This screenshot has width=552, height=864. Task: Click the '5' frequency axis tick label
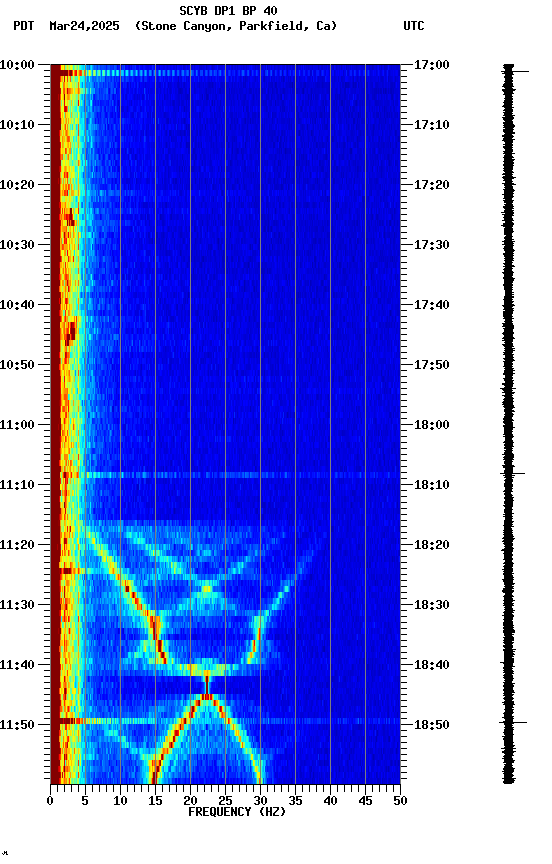pyautogui.click(x=85, y=801)
